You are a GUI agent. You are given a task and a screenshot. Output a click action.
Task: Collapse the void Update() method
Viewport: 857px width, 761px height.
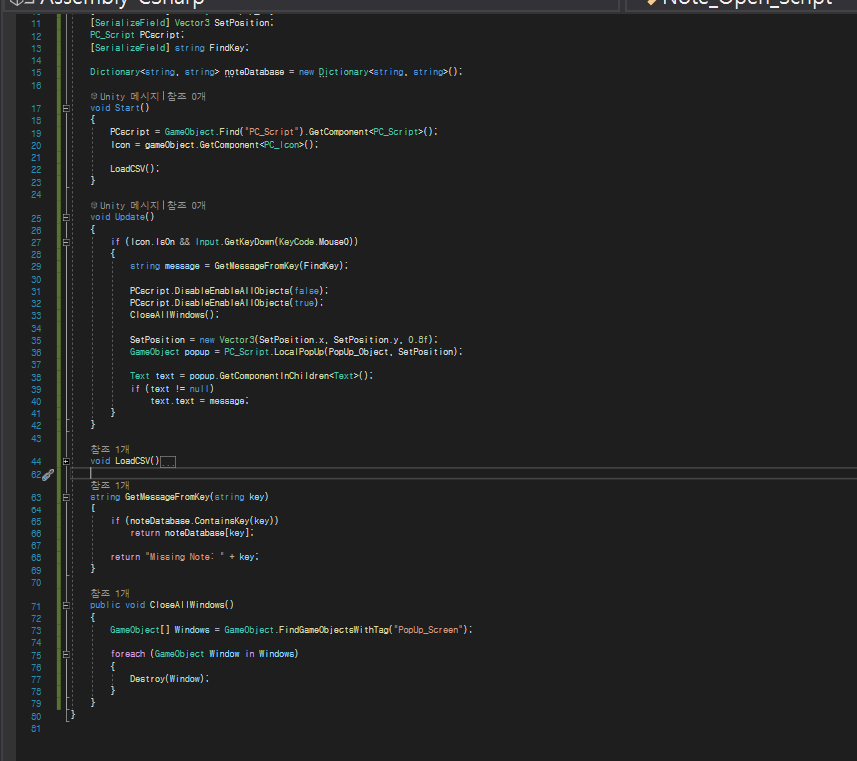click(66, 217)
